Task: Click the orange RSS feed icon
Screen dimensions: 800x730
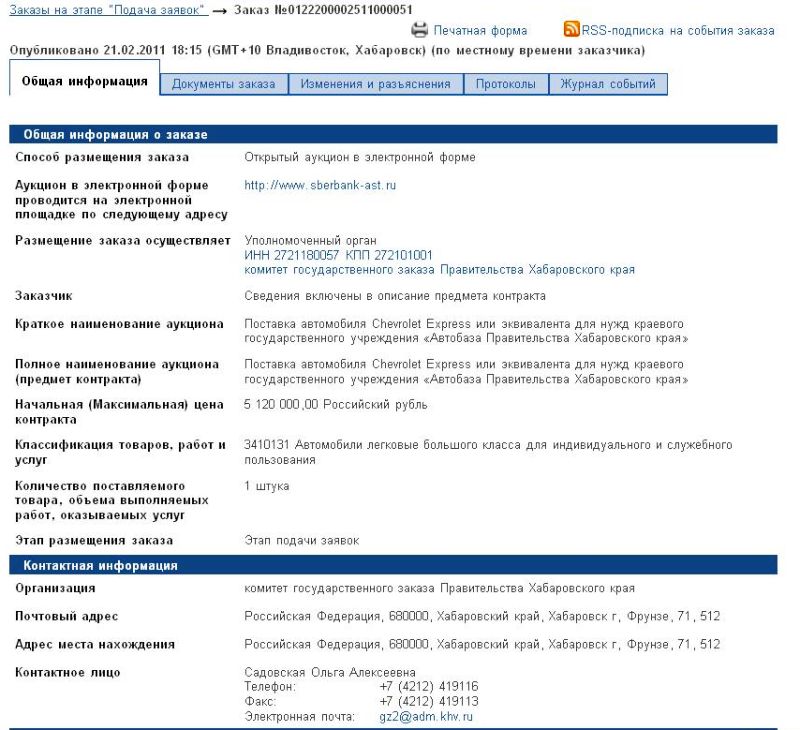Action: [x=571, y=30]
